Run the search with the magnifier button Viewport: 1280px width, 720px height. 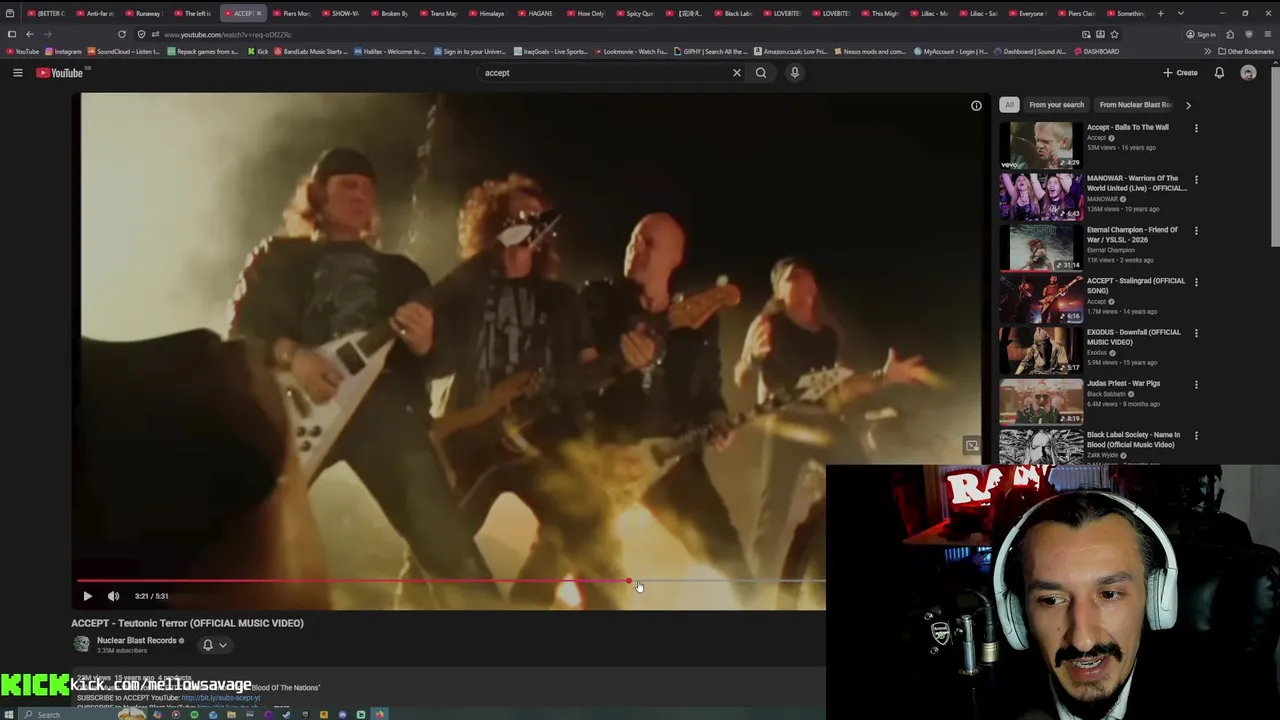[761, 72]
